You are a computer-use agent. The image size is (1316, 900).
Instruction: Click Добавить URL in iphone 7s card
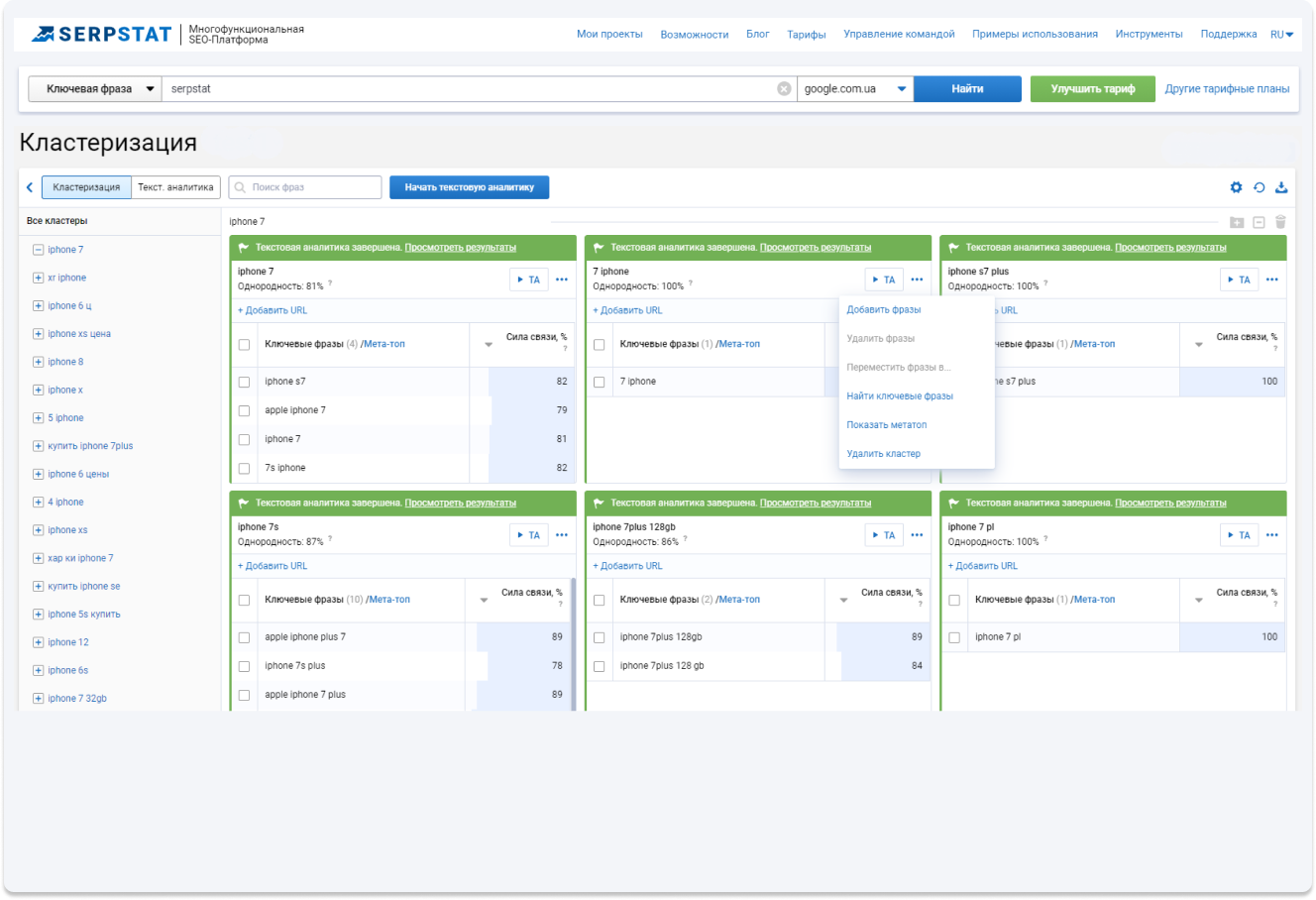pyautogui.click(x=273, y=566)
